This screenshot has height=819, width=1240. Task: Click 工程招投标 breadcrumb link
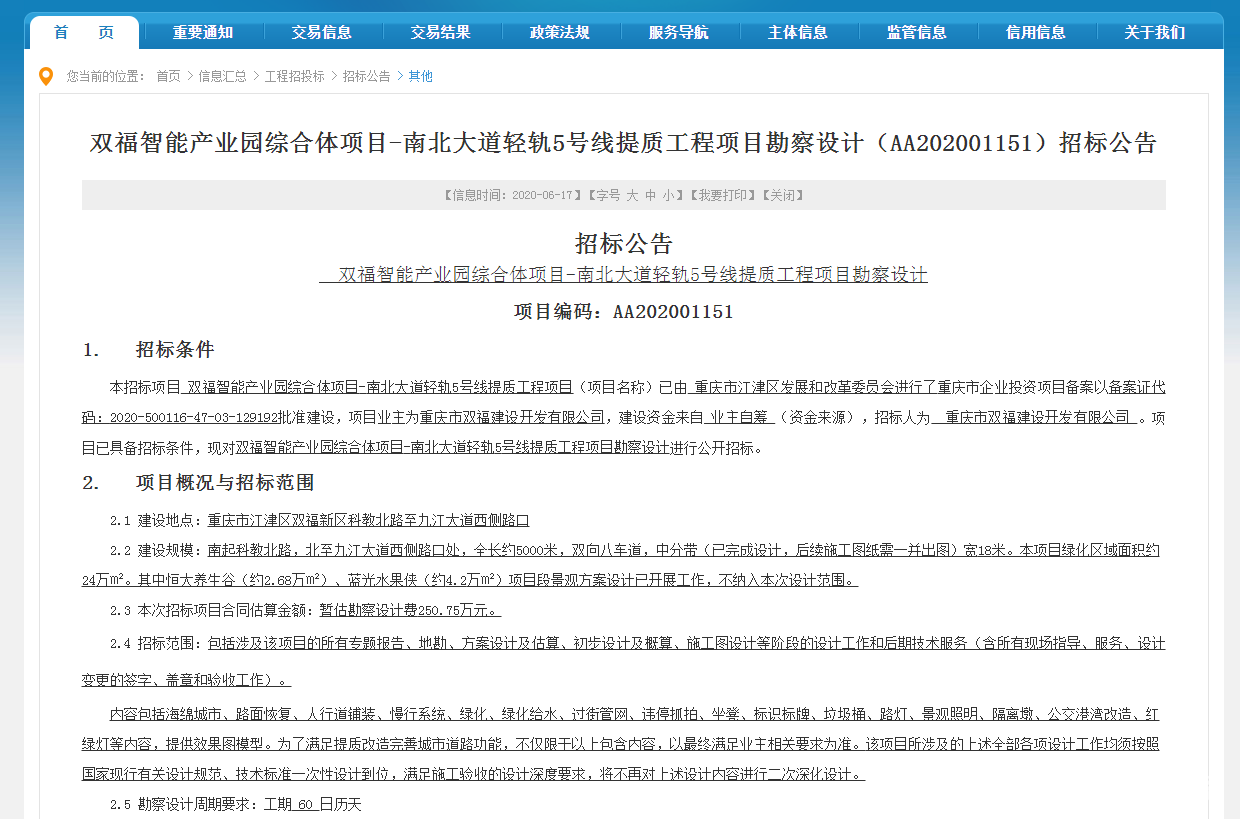(x=294, y=76)
